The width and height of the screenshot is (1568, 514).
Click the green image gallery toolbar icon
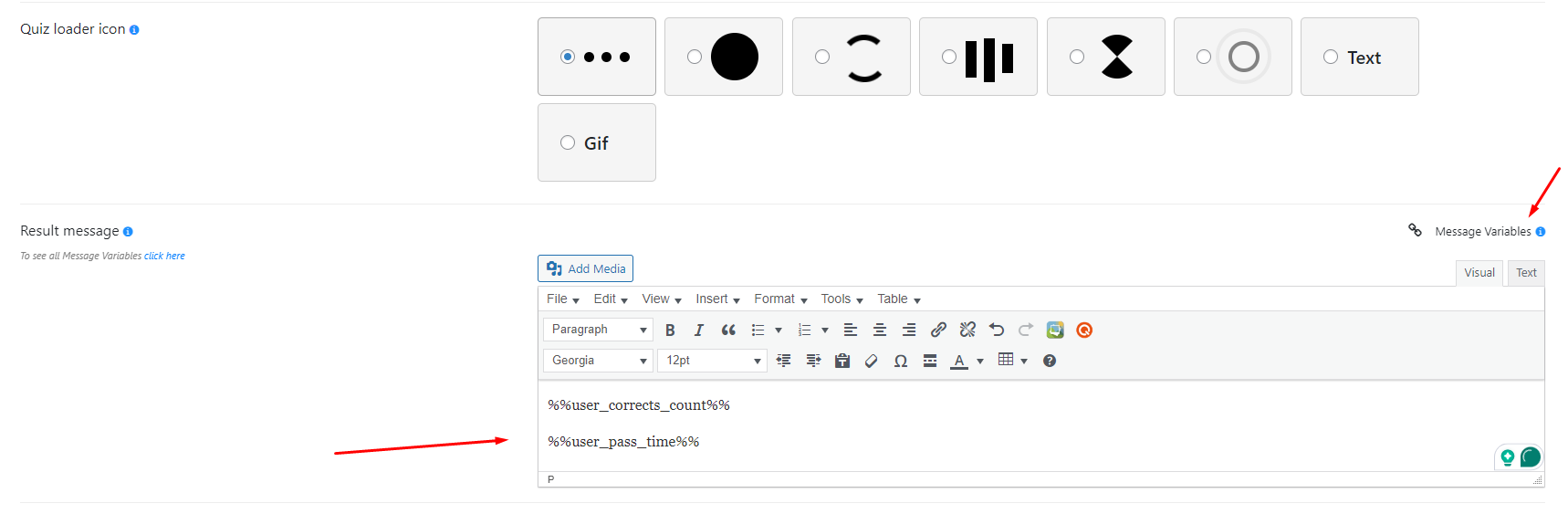pyautogui.click(x=1055, y=330)
